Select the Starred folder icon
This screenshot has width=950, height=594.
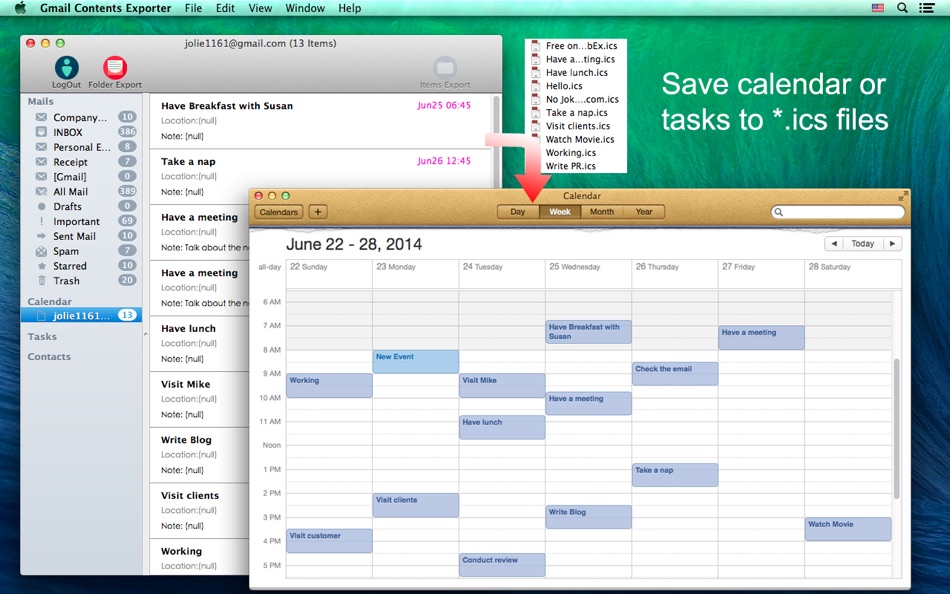[41, 265]
